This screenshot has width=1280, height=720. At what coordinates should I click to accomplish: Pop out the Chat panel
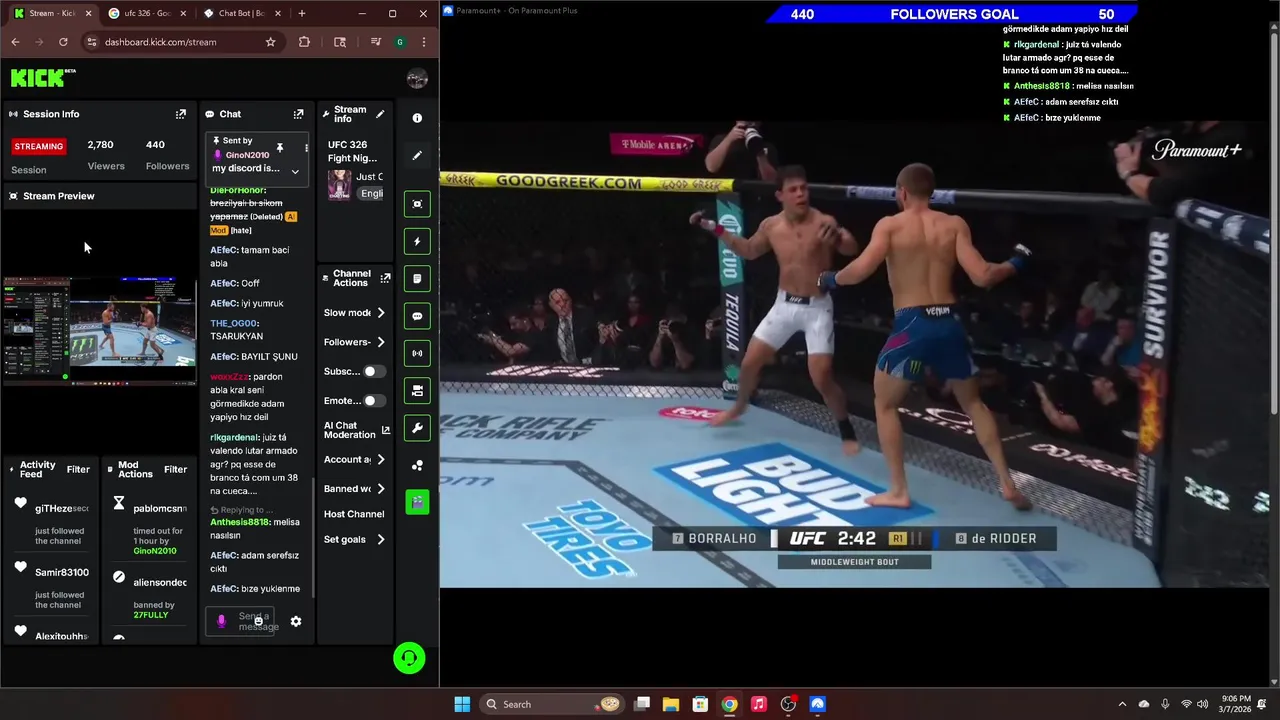[x=298, y=114]
